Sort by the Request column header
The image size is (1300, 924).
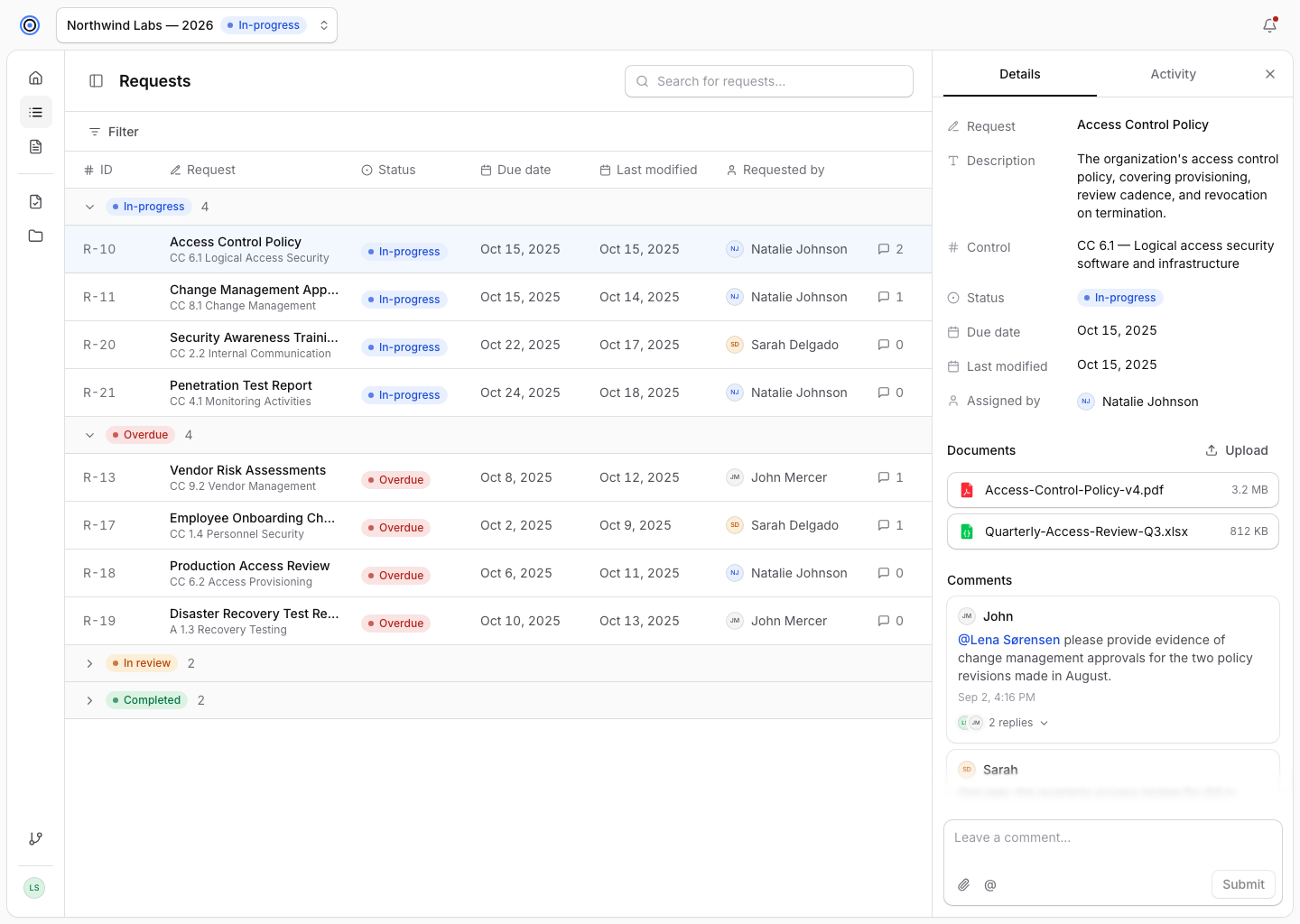coord(203,170)
